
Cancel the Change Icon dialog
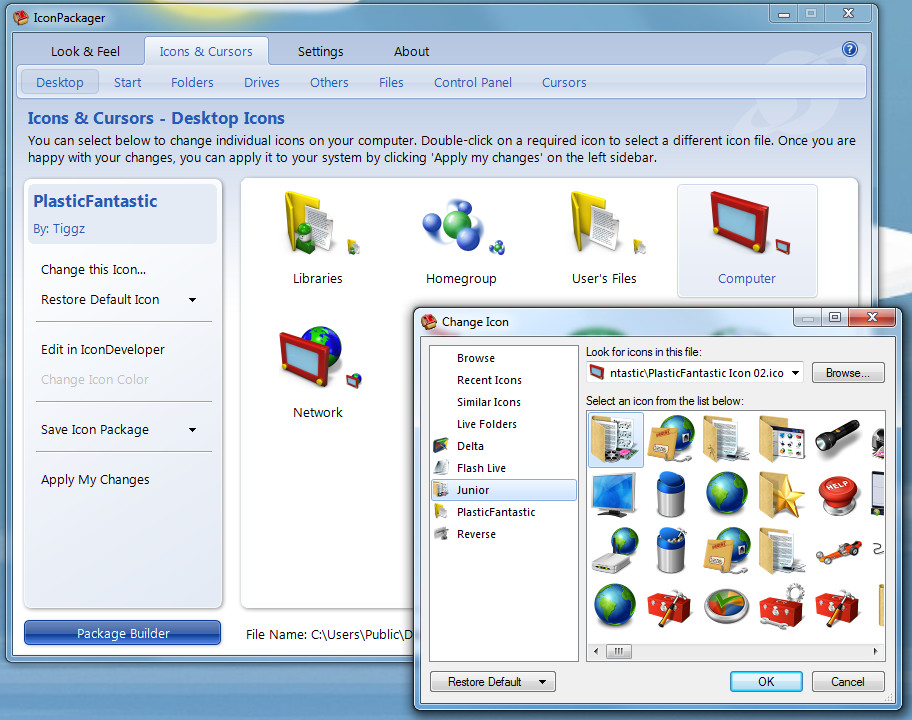[x=847, y=682]
